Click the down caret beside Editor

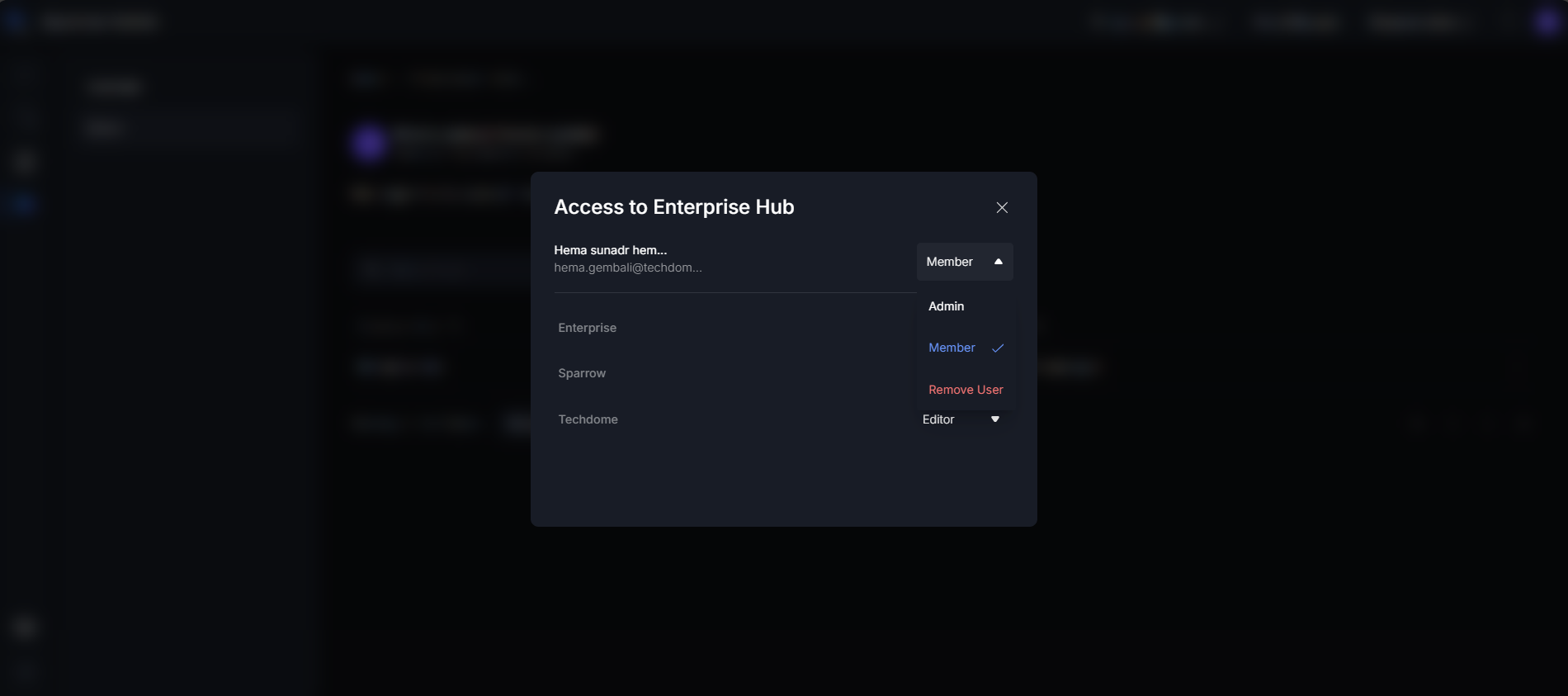point(995,419)
